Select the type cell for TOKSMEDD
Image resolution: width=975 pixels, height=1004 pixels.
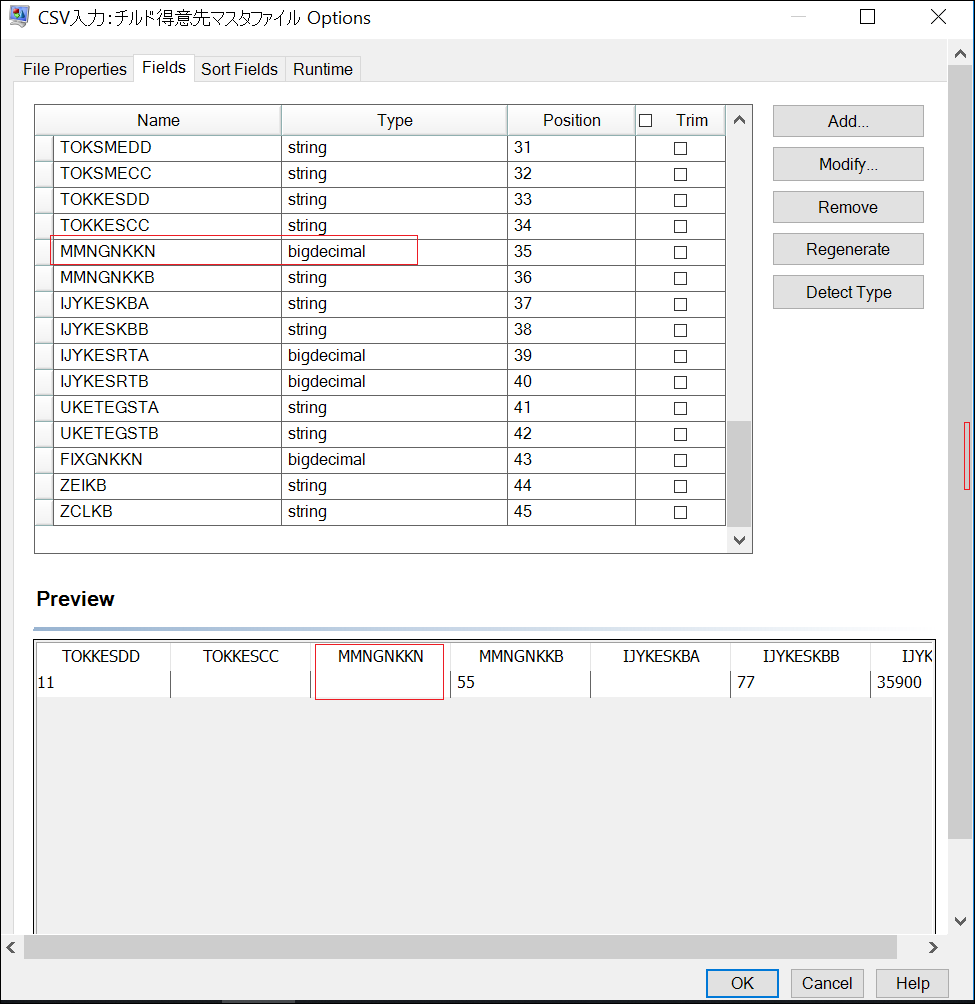point(394,148)
